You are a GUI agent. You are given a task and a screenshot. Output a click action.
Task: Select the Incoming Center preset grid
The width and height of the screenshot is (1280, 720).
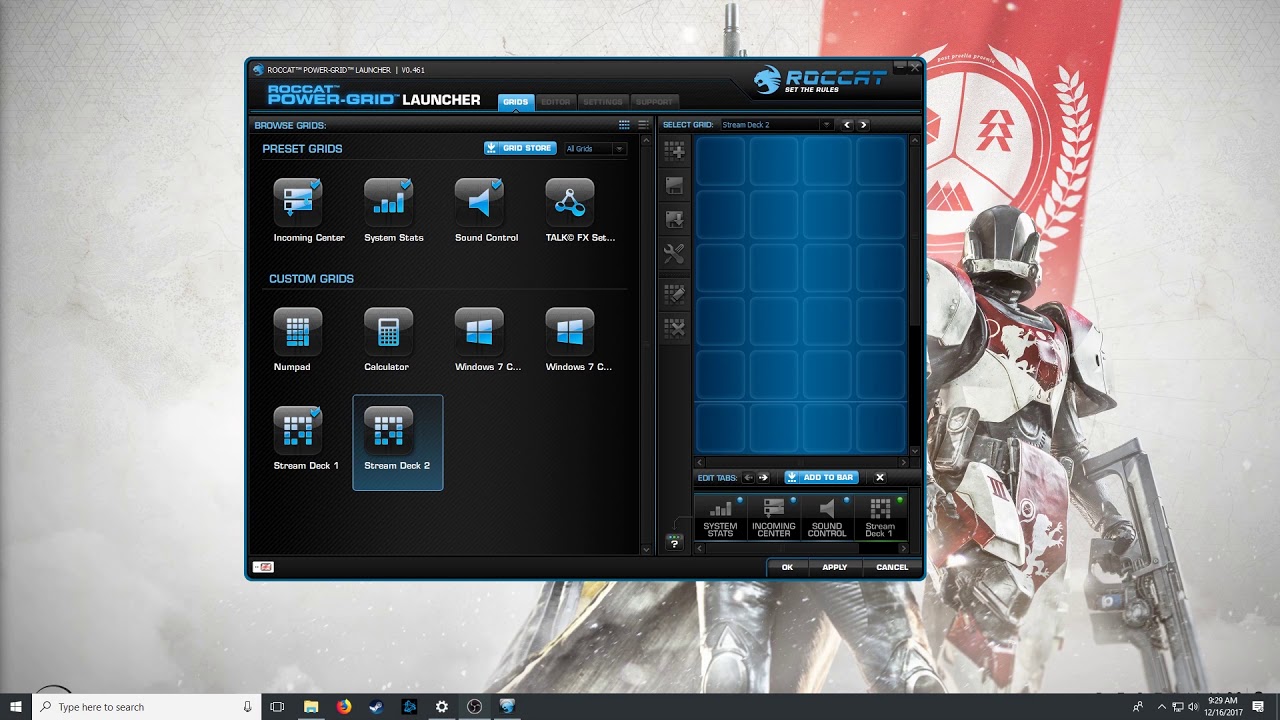[298, 202]
